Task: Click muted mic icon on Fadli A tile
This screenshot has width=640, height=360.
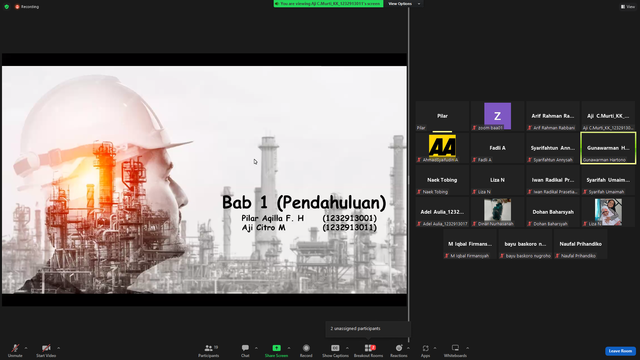Action: [x=474, y=160]
